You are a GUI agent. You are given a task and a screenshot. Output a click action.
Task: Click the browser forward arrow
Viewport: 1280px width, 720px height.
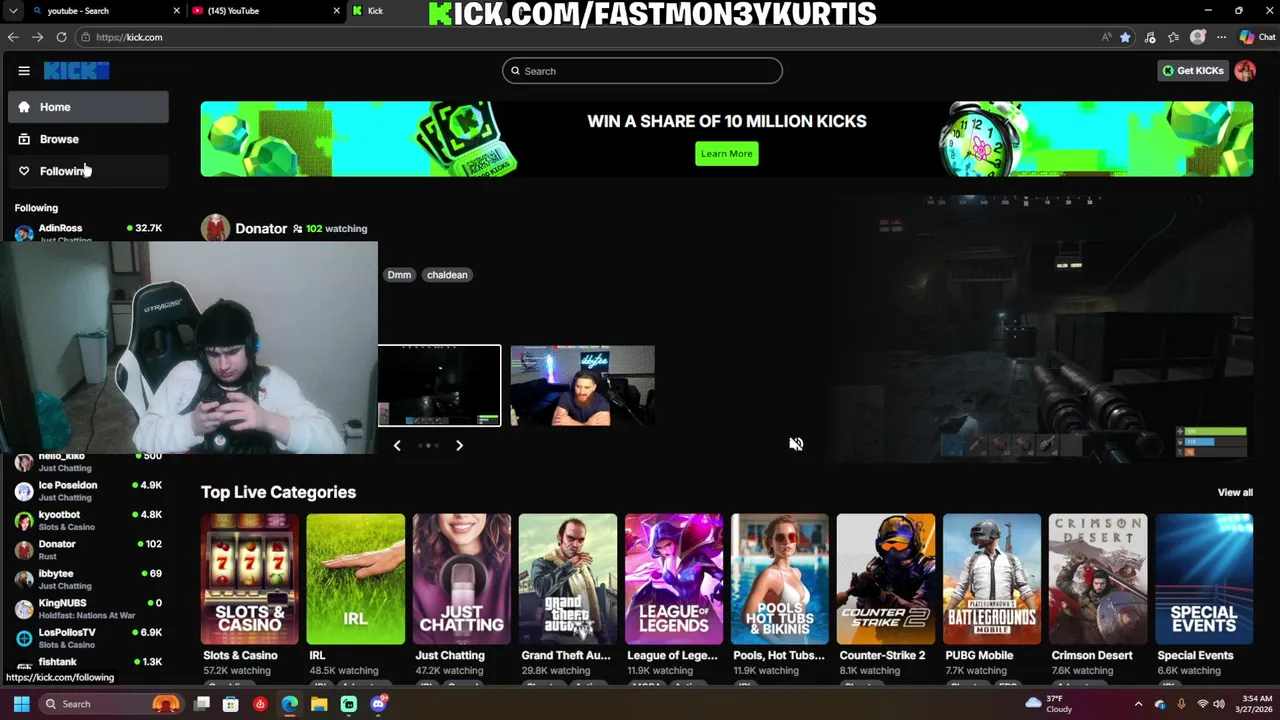37,37
